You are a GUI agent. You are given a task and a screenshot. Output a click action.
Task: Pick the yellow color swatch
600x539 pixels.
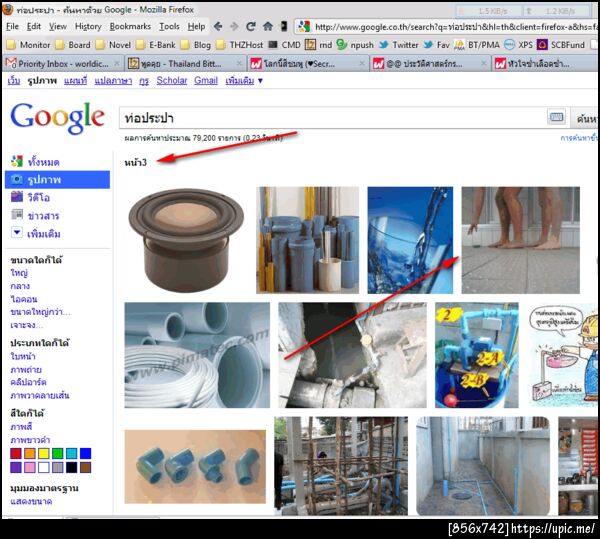(x=44, y=453)
